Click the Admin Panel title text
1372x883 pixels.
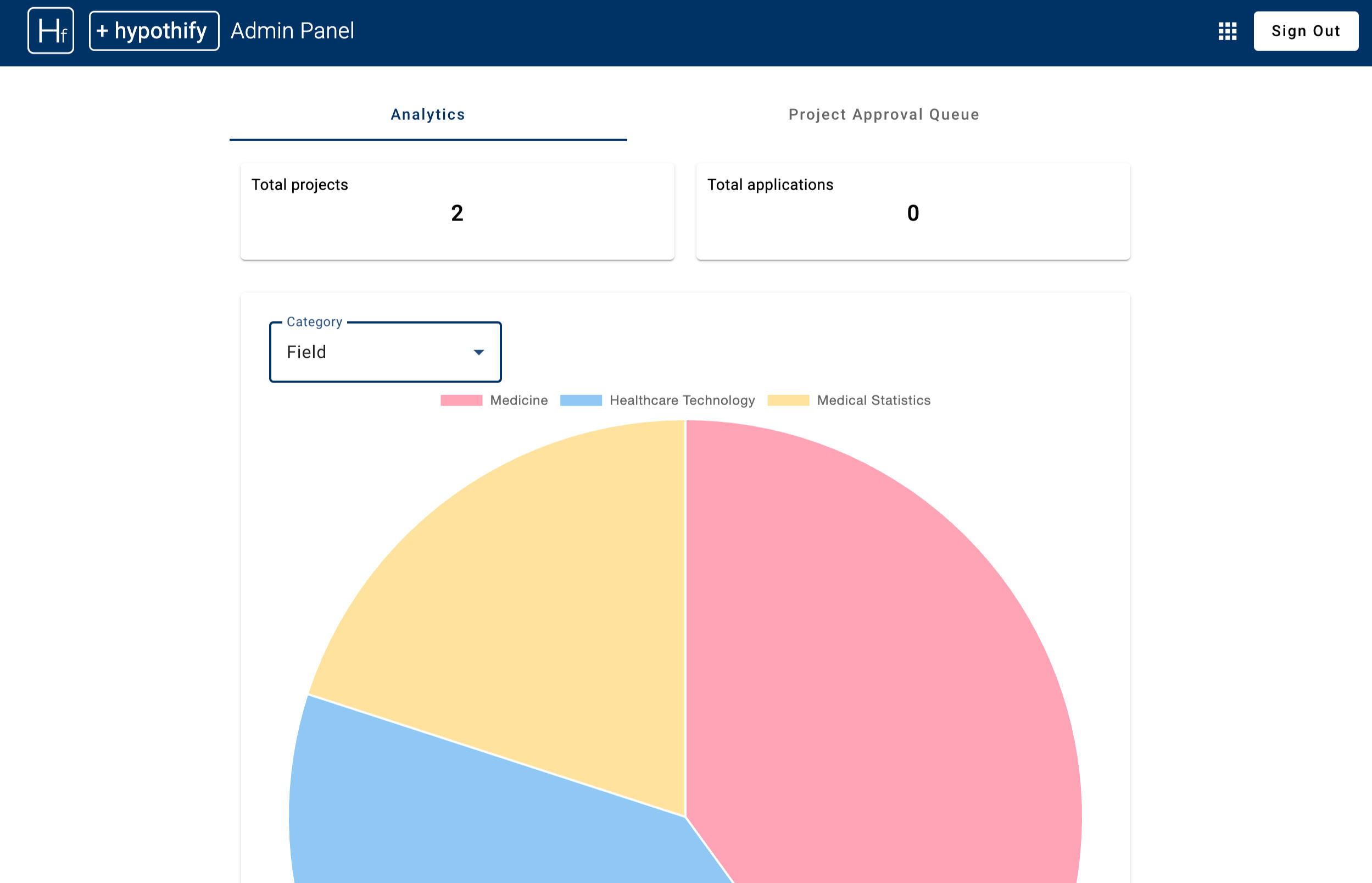292,31
